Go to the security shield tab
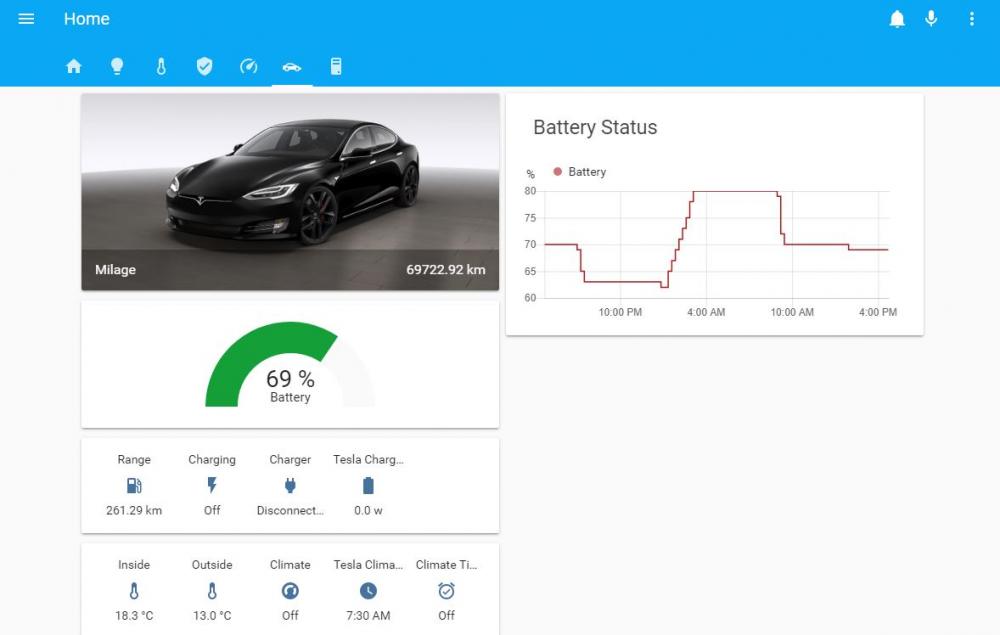Image resolution: width=1000 pixels, height=635 pixels. [x=205, y=66]
